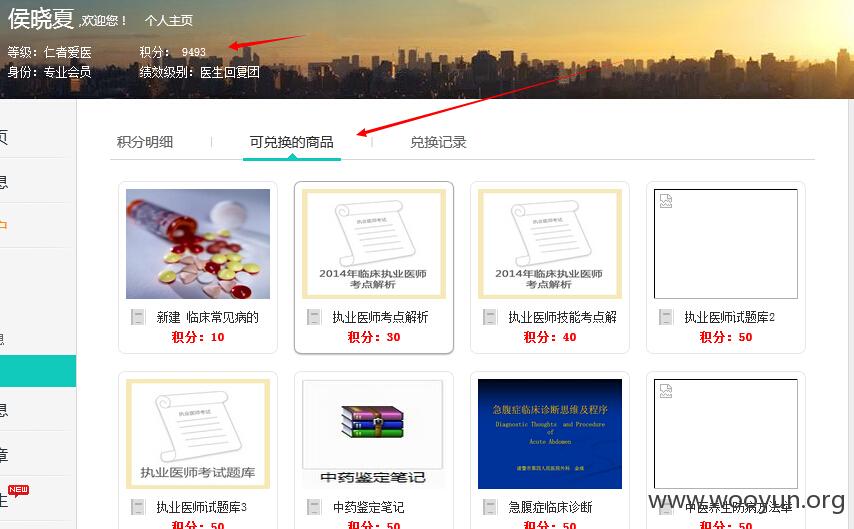The width and height of the screenshot is (854, 529).
Task: Open the 执业医师技能考点解 title link
Action: [563, 317]
